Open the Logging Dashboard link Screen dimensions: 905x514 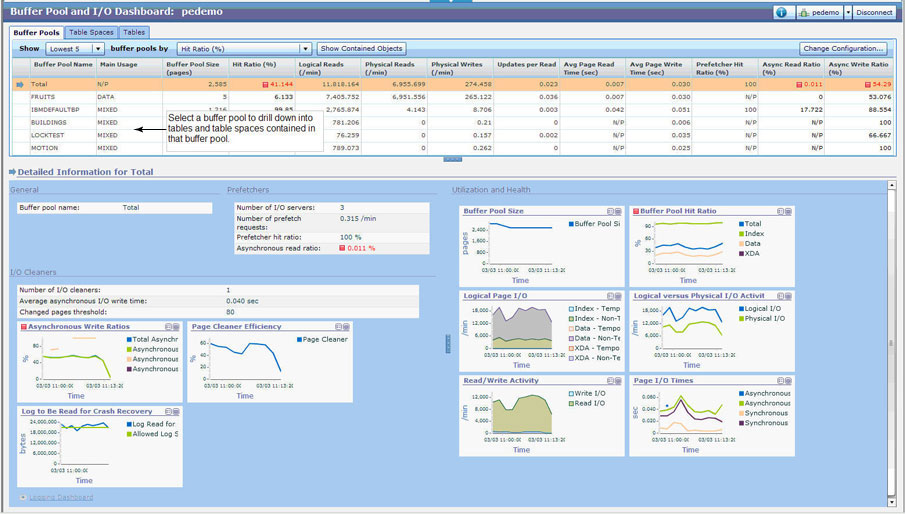pos(61,497)
